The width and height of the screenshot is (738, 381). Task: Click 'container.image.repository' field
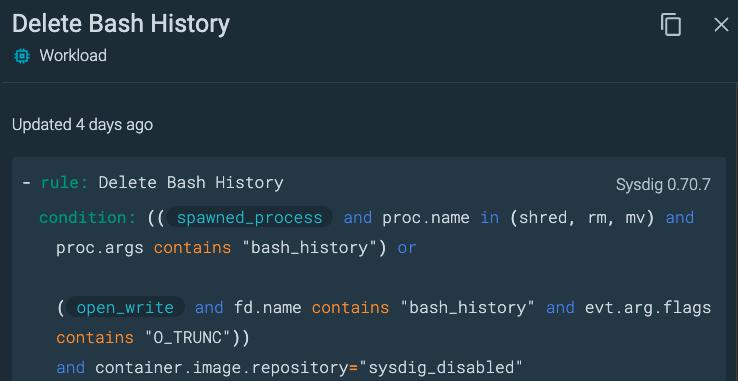[222, 368]
